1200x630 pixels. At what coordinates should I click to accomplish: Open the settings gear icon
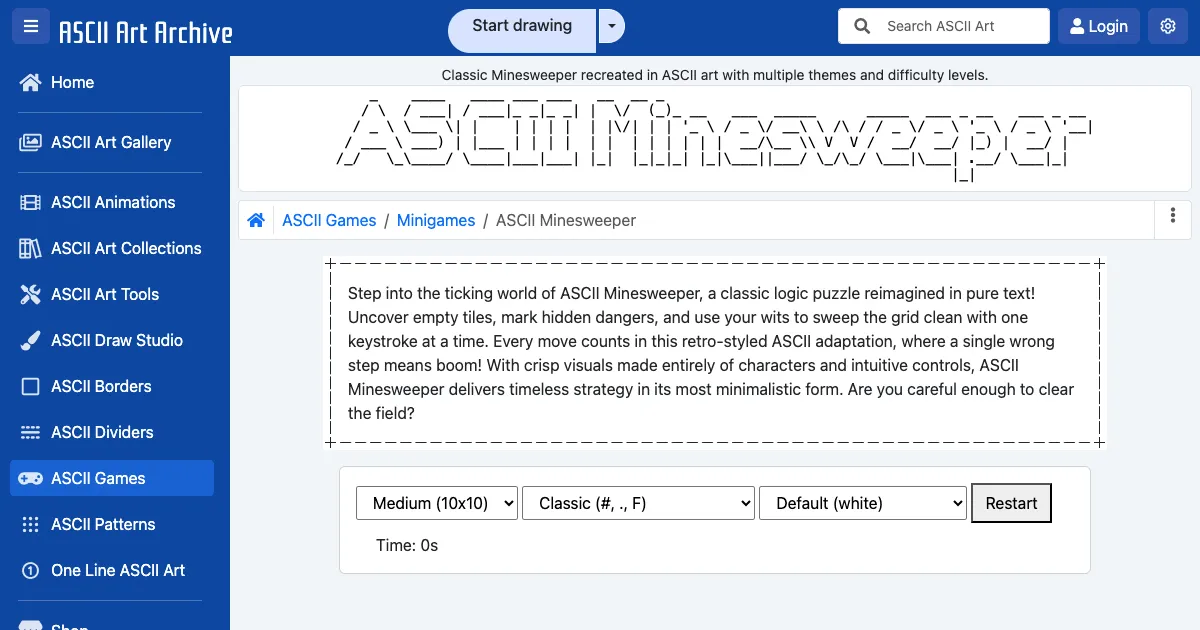click(x=1167, y=27)
